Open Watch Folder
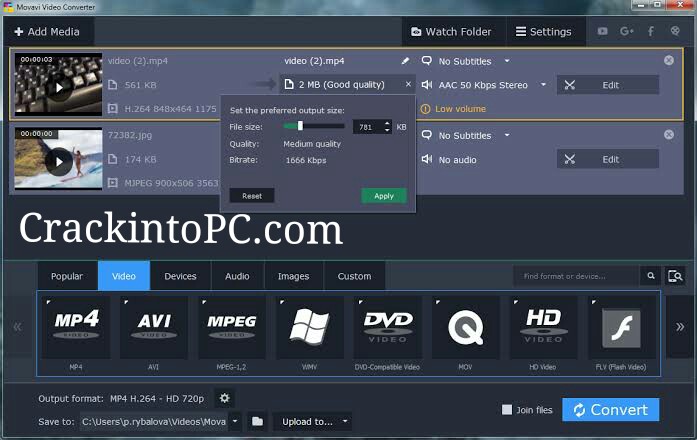Image resolution: width=697 pixels, height=440 pixels. (453, 32)
